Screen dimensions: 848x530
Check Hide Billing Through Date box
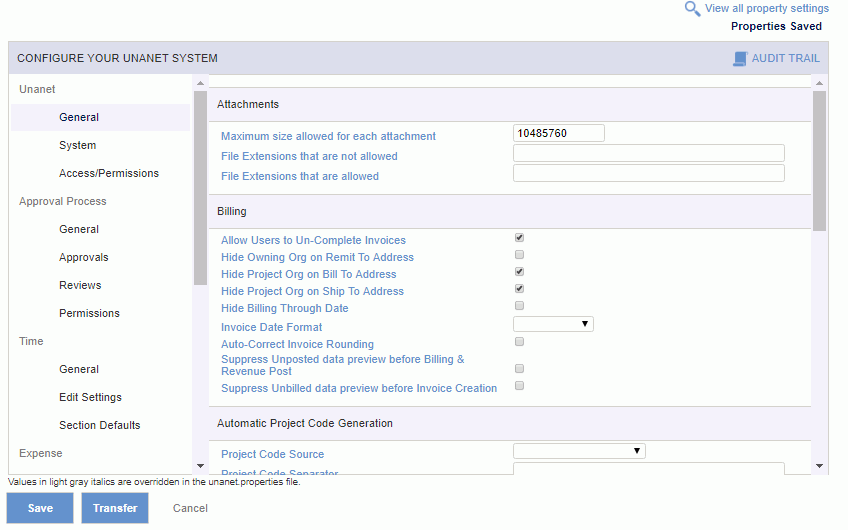click(x=519, y=306)
